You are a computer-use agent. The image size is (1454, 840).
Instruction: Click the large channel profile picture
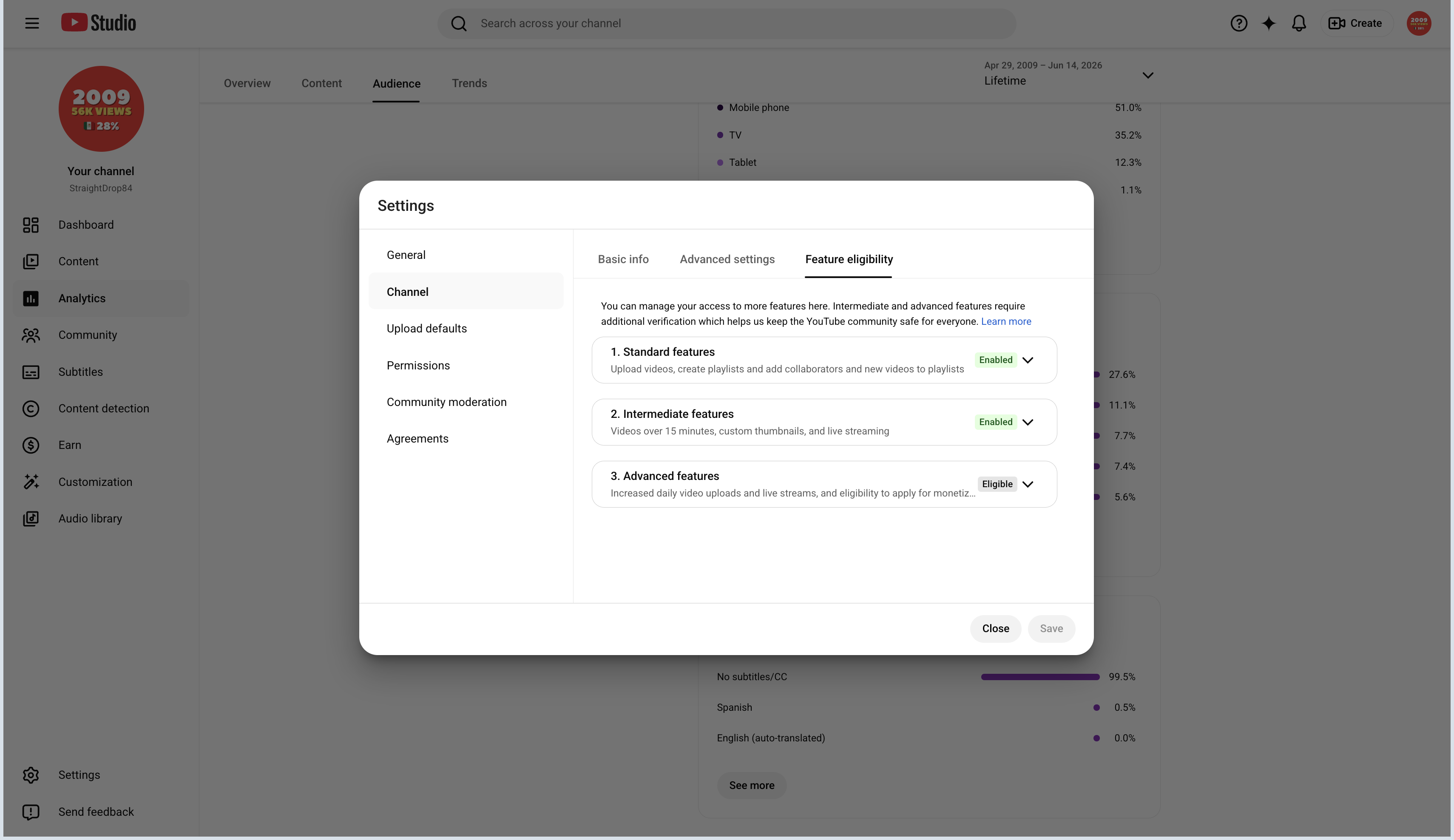coord(101,108)
